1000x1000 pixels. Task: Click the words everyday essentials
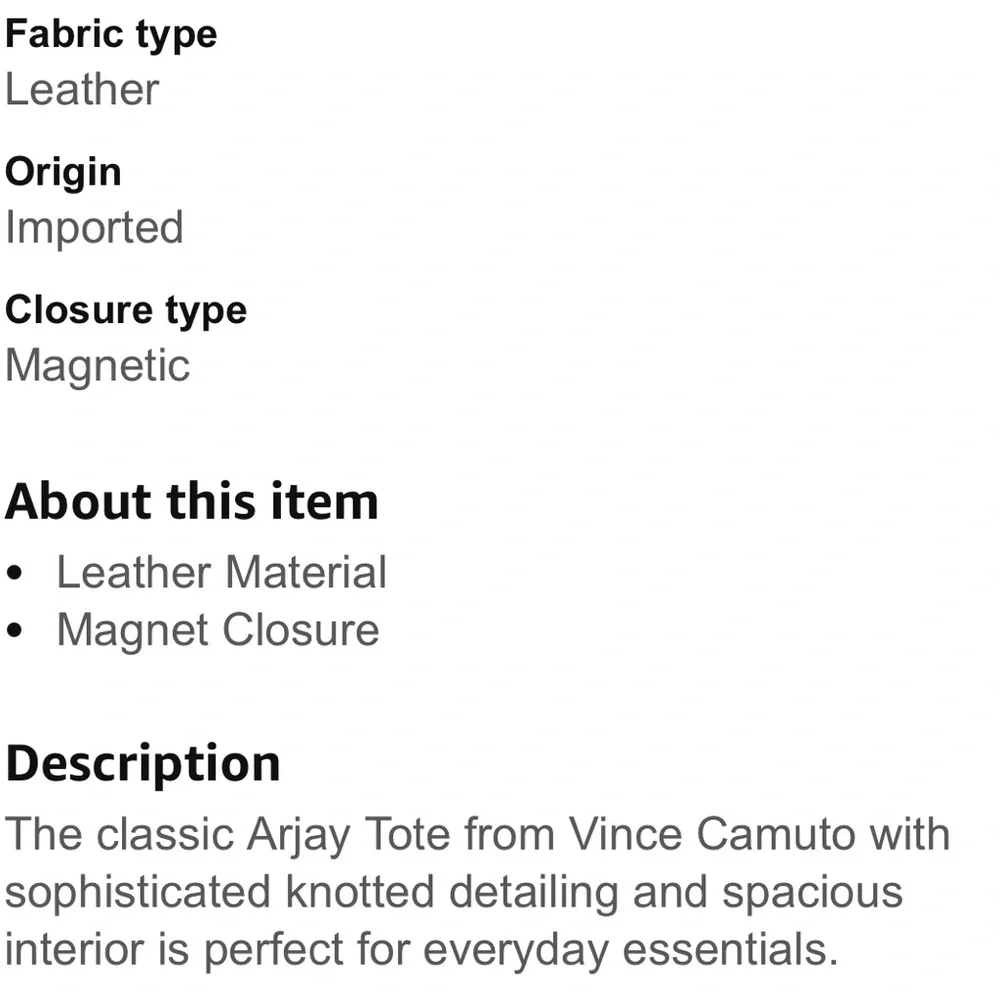point(630,949)
